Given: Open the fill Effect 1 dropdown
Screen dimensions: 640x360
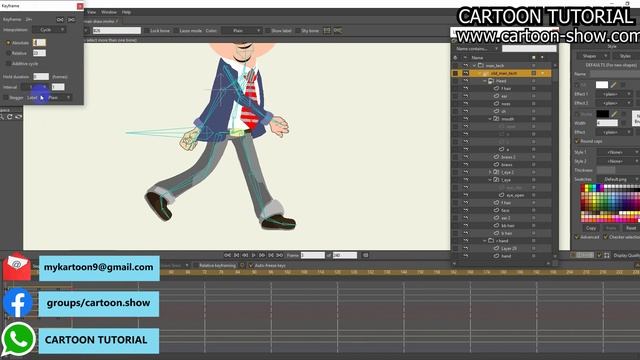Looking at the screenshot, I should coord(614,94).
